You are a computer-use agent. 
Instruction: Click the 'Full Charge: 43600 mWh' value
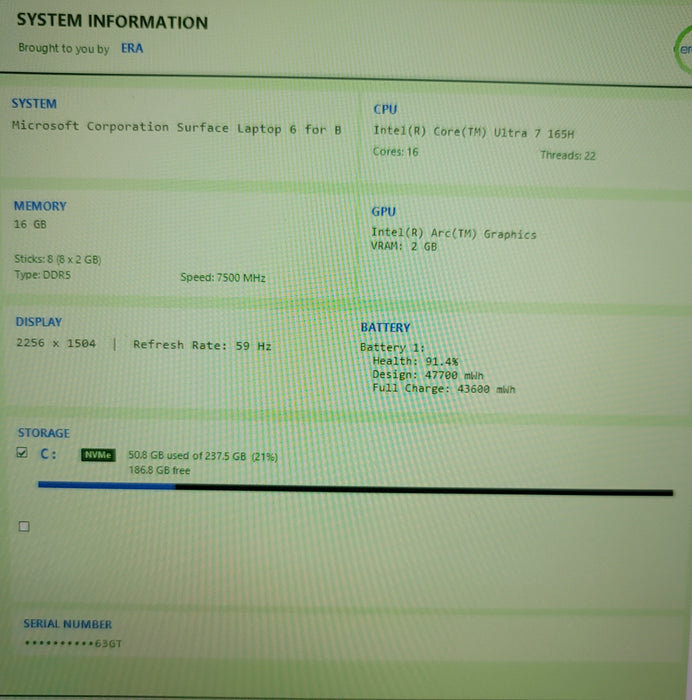tap(444, 389)
